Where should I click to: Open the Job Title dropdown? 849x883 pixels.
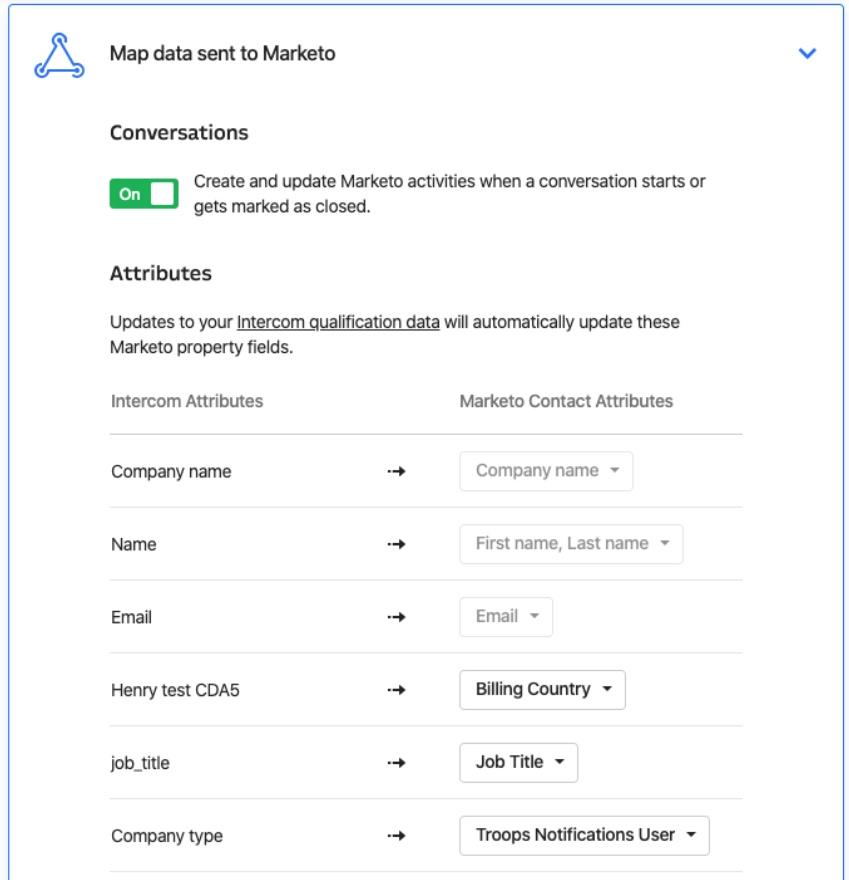[x=519, y=762]
